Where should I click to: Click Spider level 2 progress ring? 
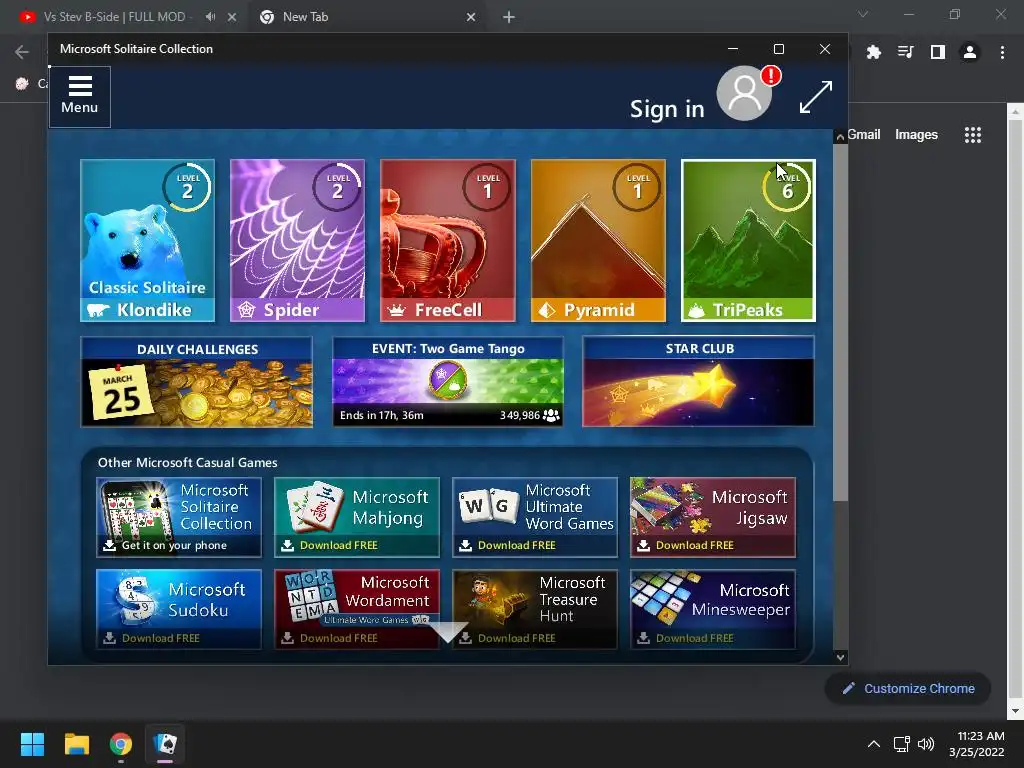tap(338, 187)
